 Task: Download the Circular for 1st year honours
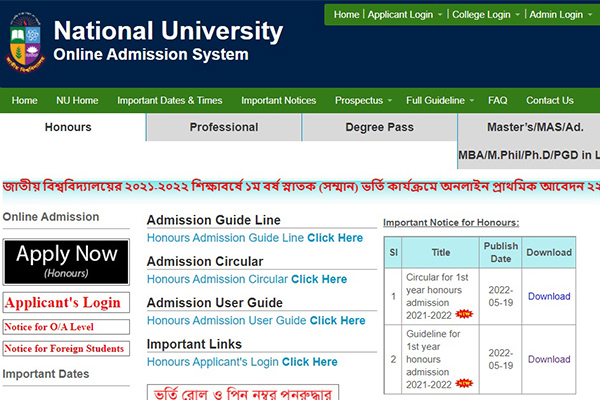click(549, 296)
